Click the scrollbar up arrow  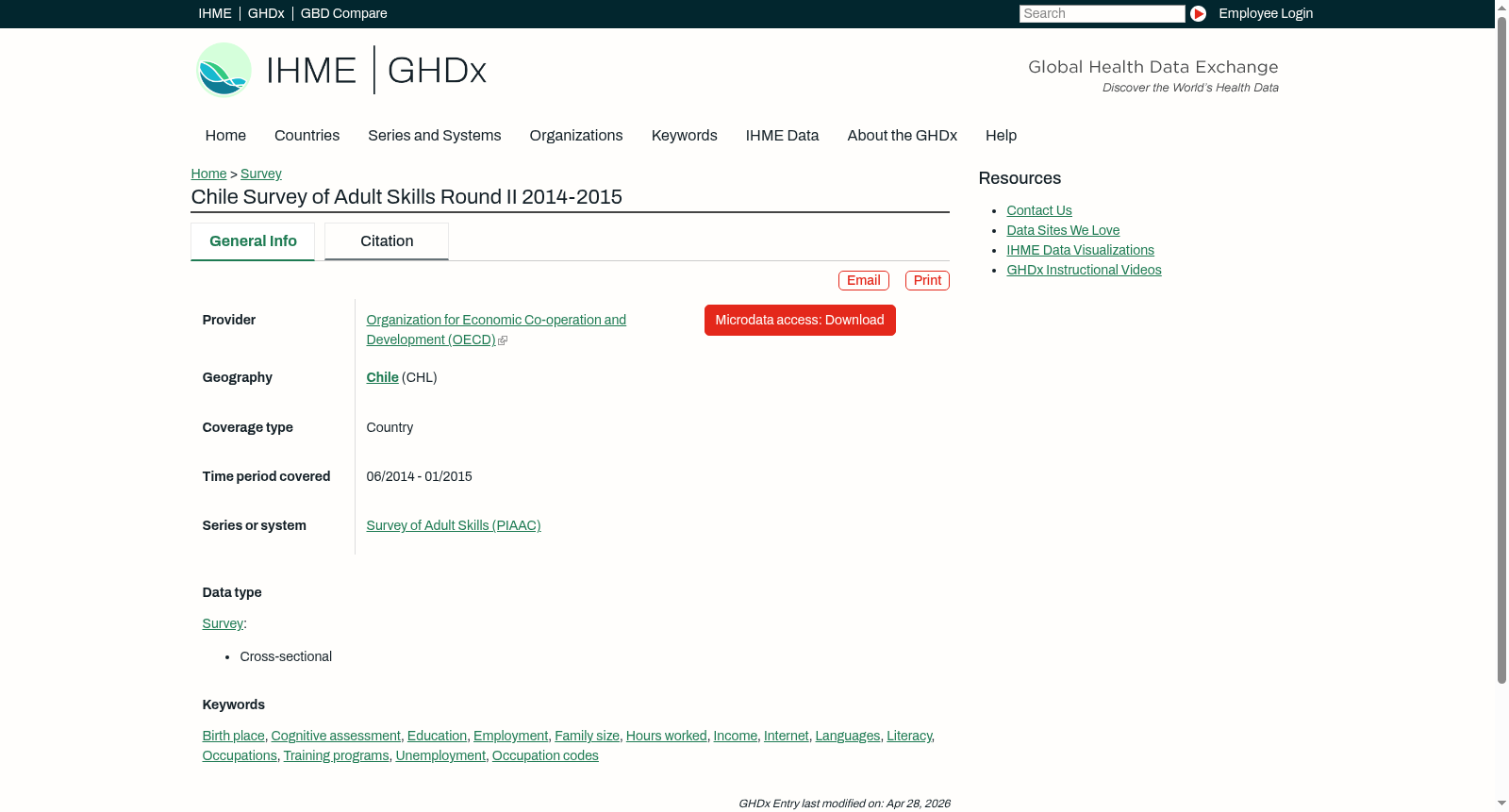1501,7
